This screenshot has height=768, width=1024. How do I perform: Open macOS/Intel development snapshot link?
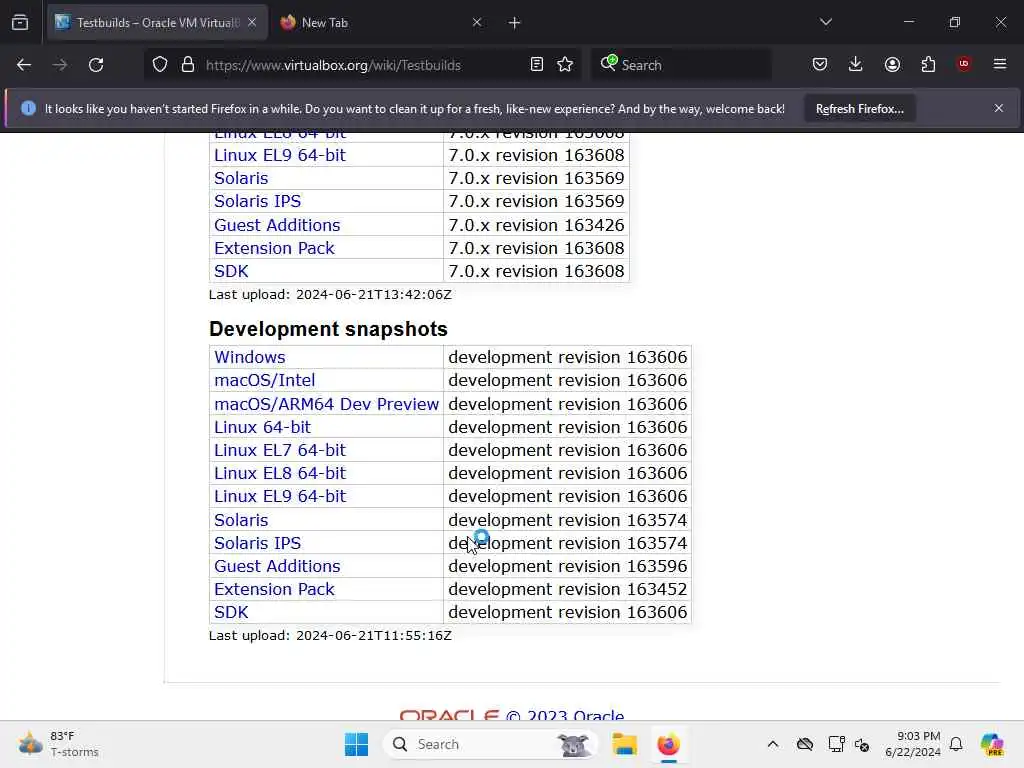264,380
